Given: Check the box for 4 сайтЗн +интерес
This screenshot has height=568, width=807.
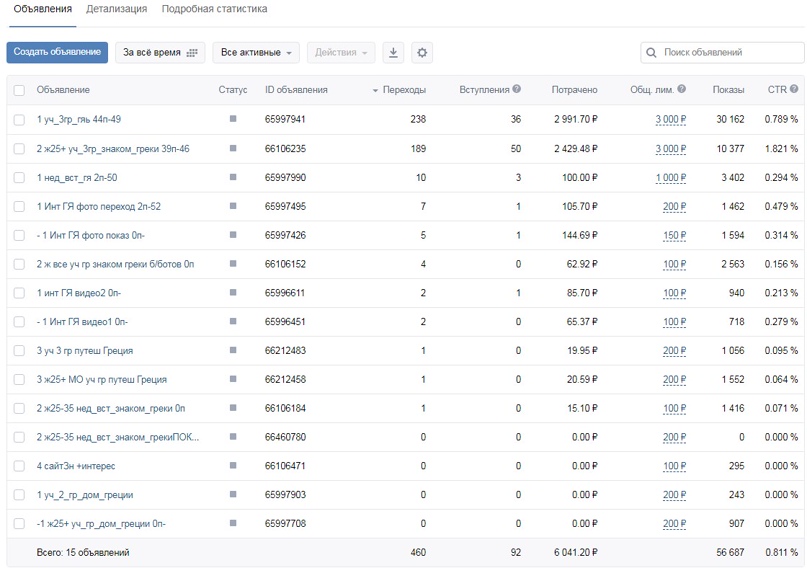Looking at the screenshot, I should [x=19, y=466].
